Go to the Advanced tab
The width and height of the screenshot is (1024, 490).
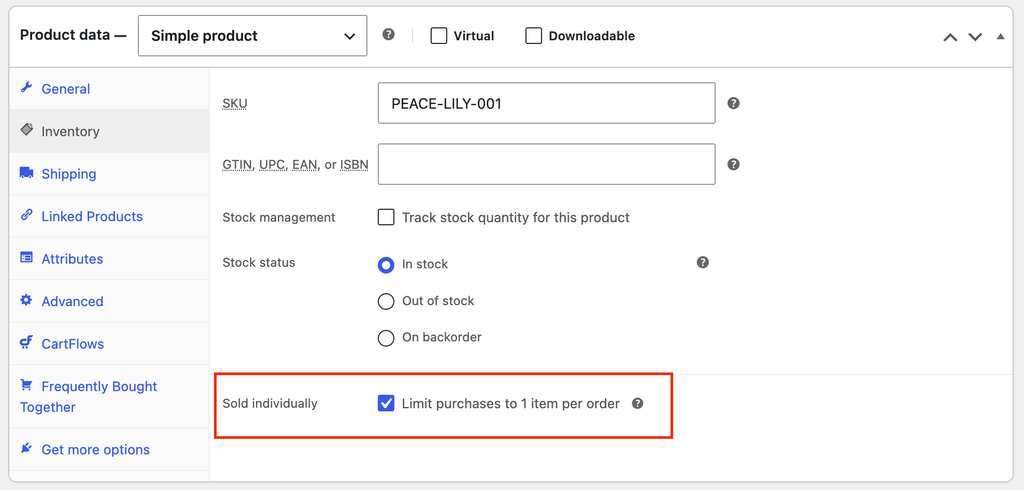[109, 301]
